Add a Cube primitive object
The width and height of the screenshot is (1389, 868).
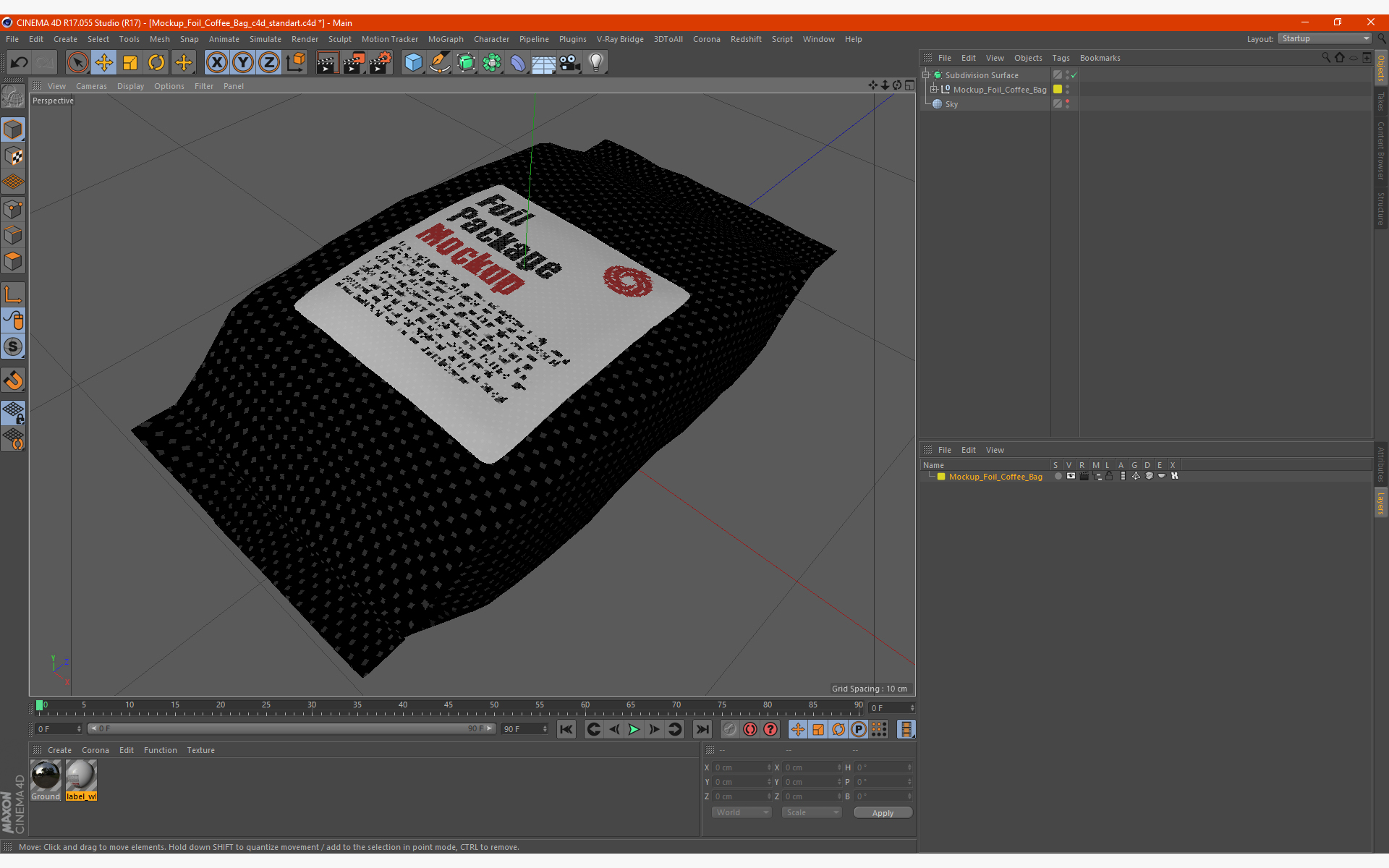(x=413, y=63)
